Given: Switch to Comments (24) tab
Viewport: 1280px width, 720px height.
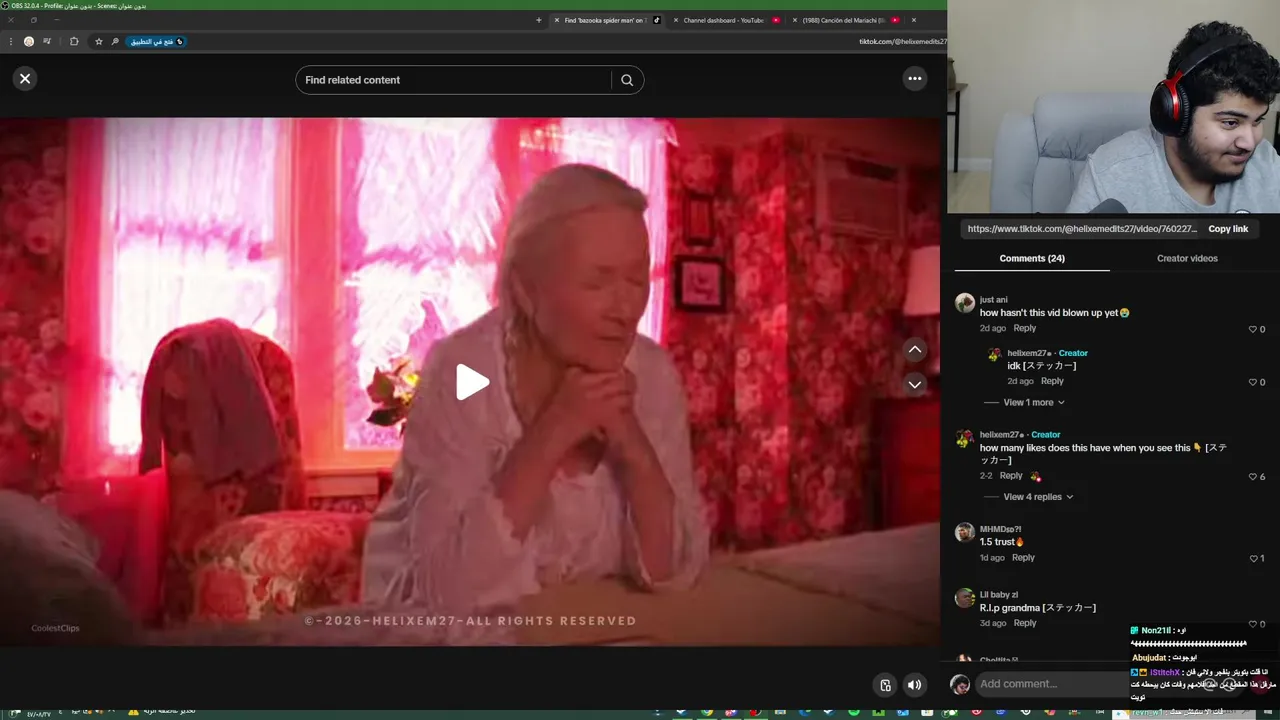Looking at the screenshot, I should [1032, 258].
